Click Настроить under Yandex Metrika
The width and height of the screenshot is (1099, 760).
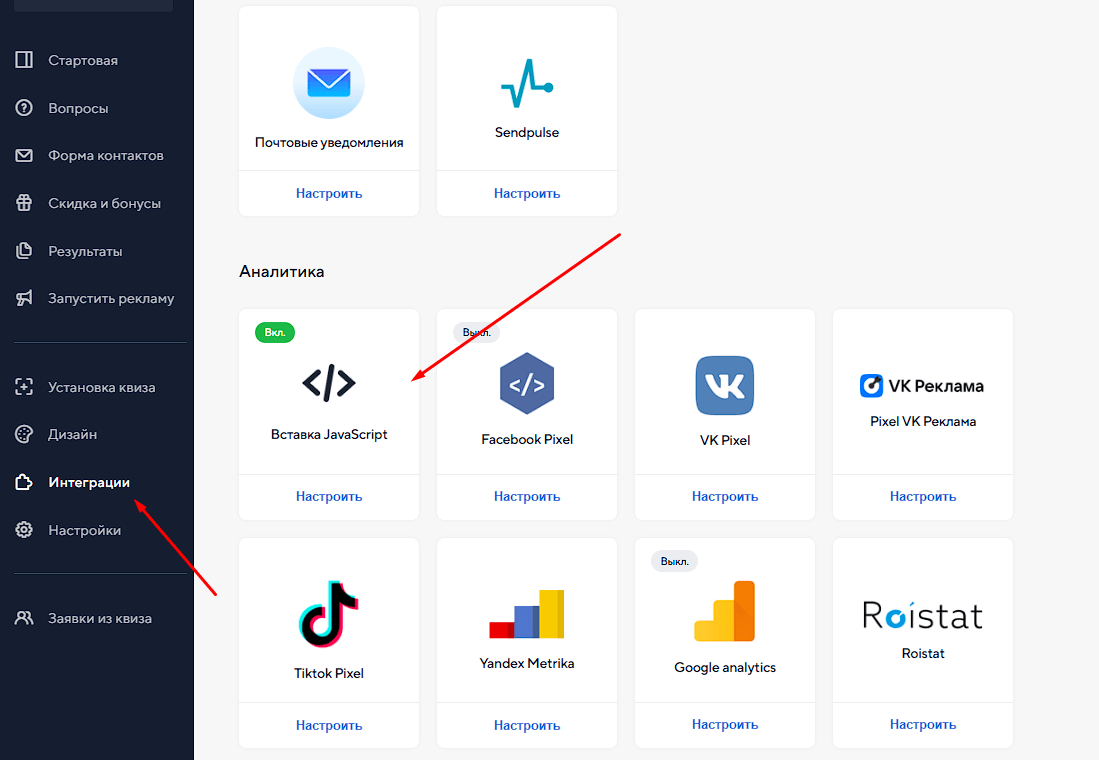pyautogui.click(x=527, y=725)
